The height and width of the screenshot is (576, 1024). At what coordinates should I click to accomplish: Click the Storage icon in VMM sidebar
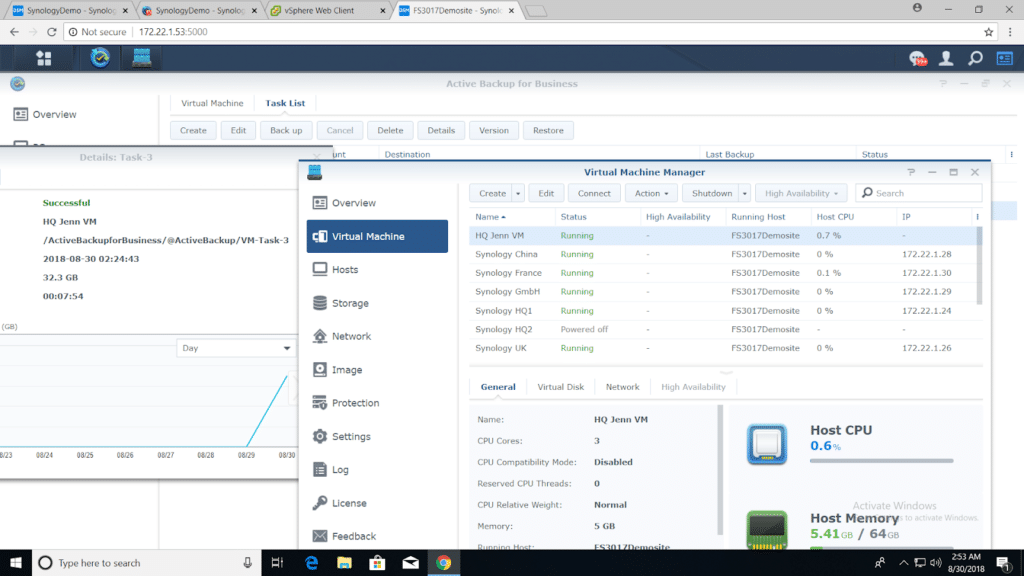click(320, 303)
